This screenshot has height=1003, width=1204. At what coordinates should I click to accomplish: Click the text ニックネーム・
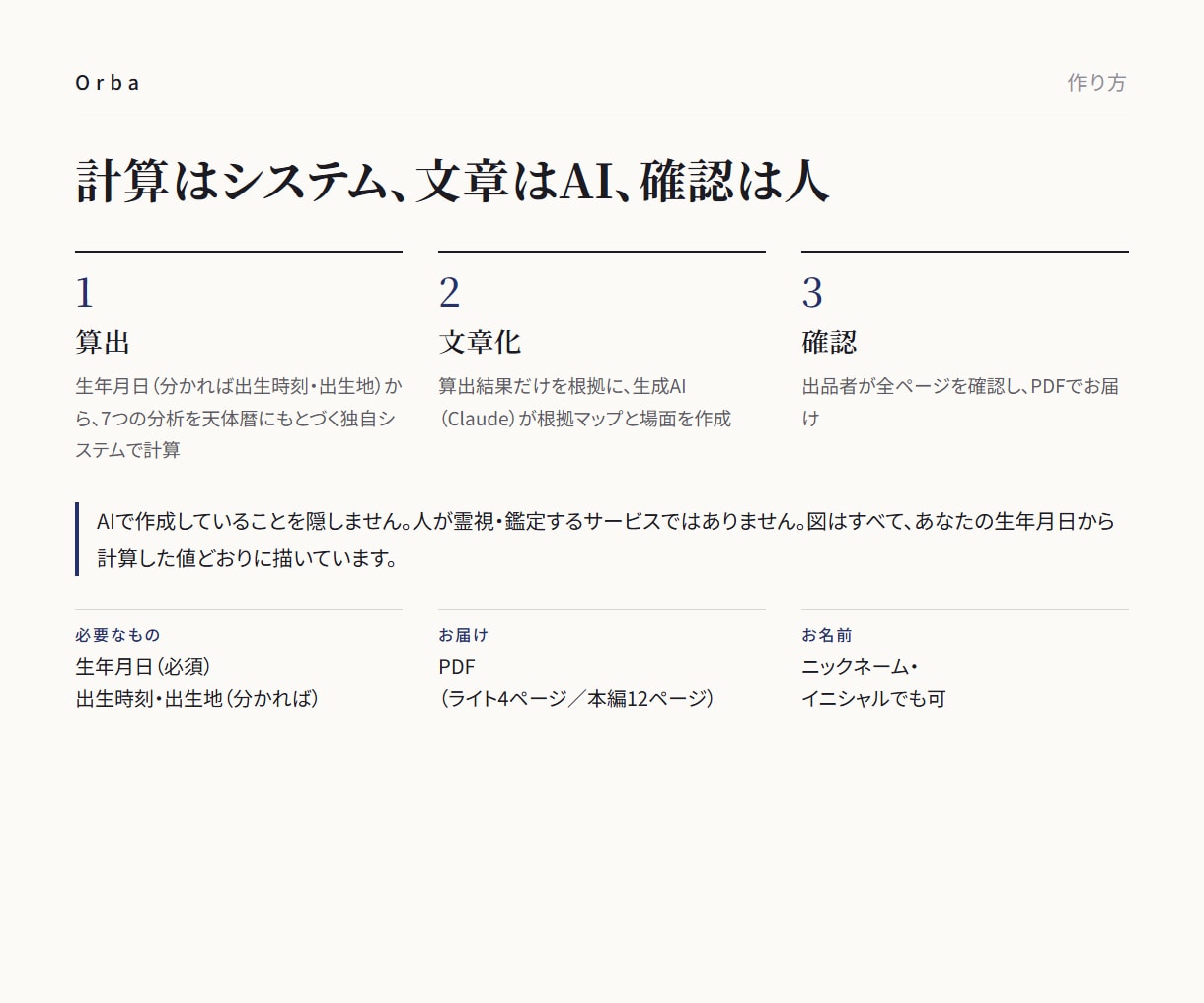tap(860, 667)
